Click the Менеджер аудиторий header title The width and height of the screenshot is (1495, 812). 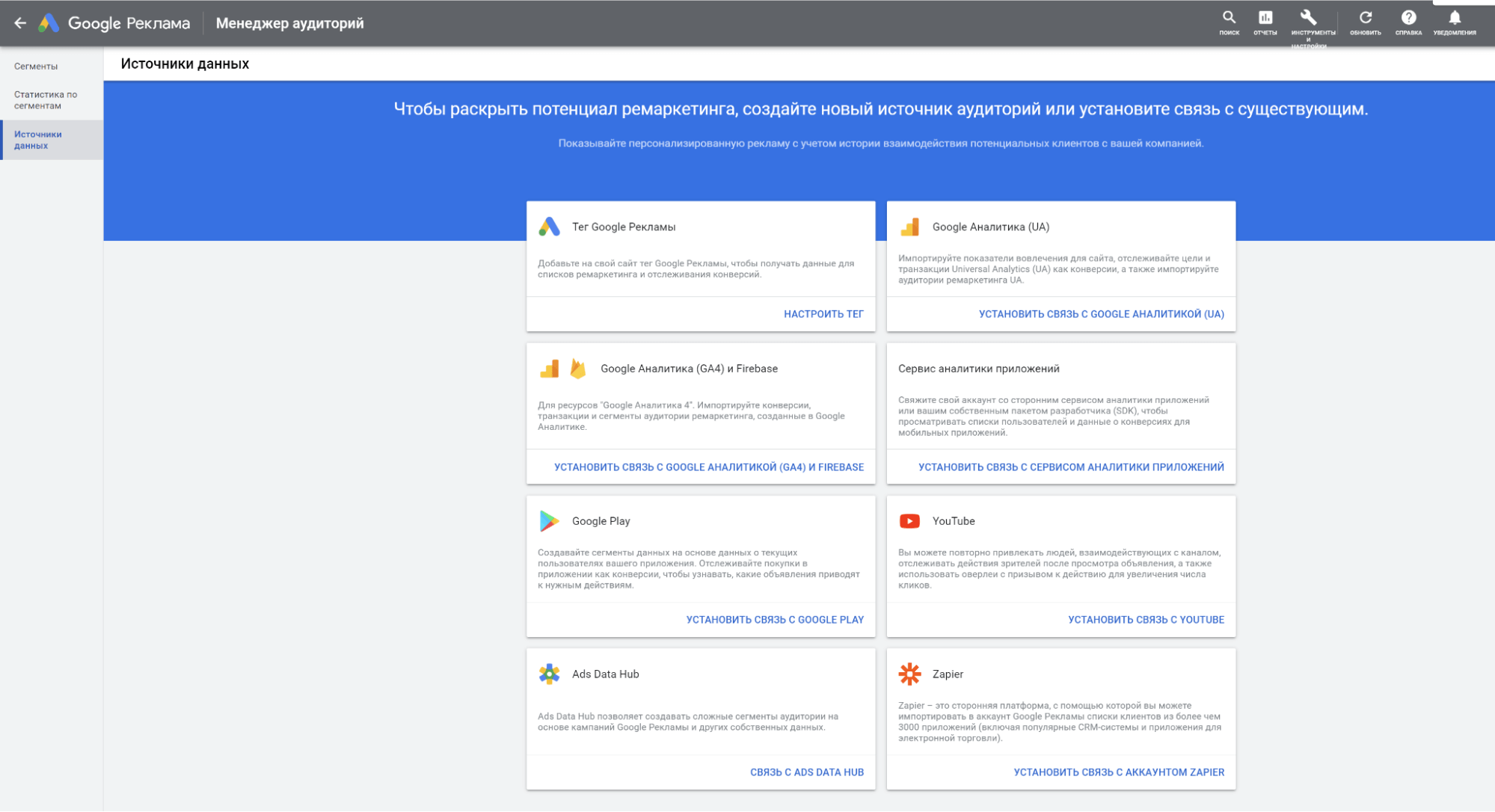[290, 23]
